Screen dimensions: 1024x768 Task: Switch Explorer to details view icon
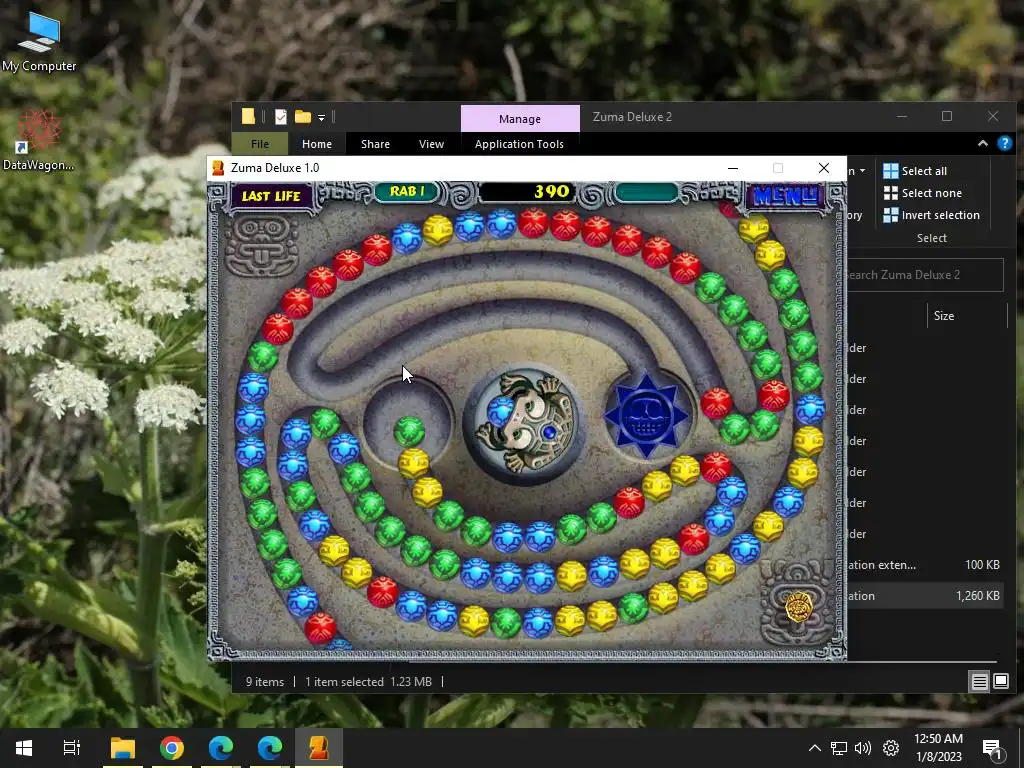pyautogui.click(x=979, y=682)
